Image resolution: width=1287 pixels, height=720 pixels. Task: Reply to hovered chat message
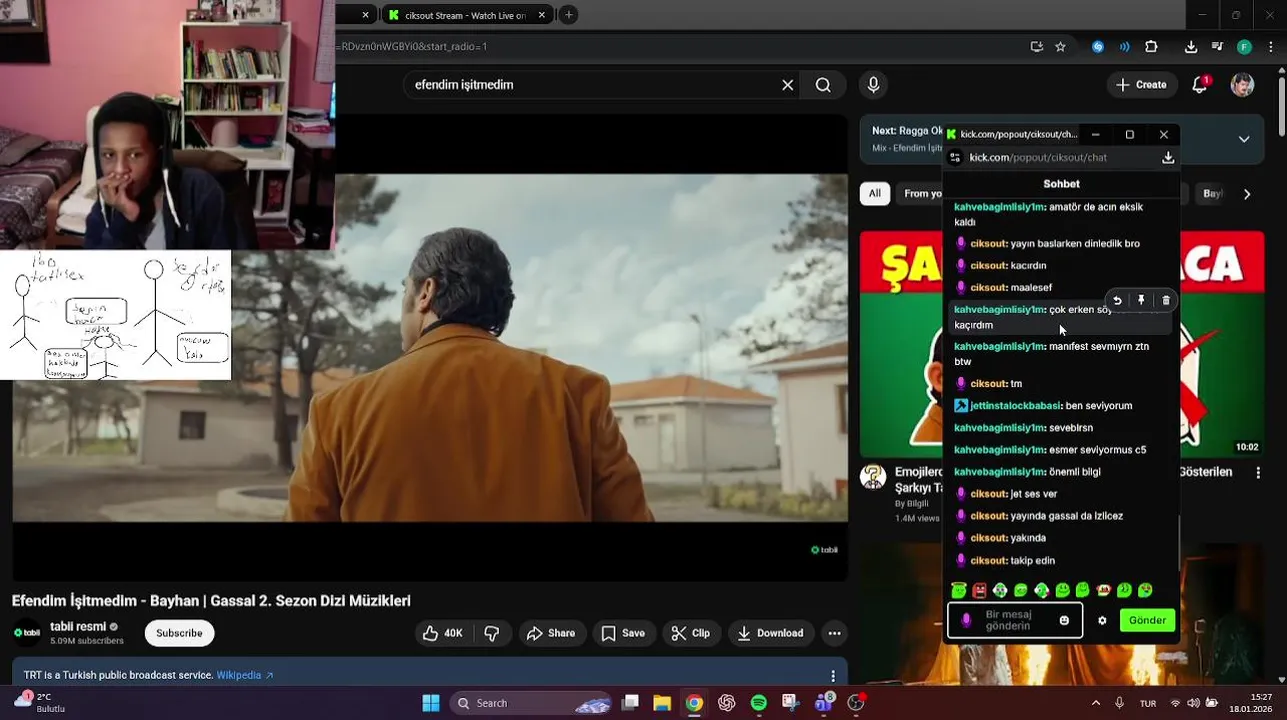1117,300
